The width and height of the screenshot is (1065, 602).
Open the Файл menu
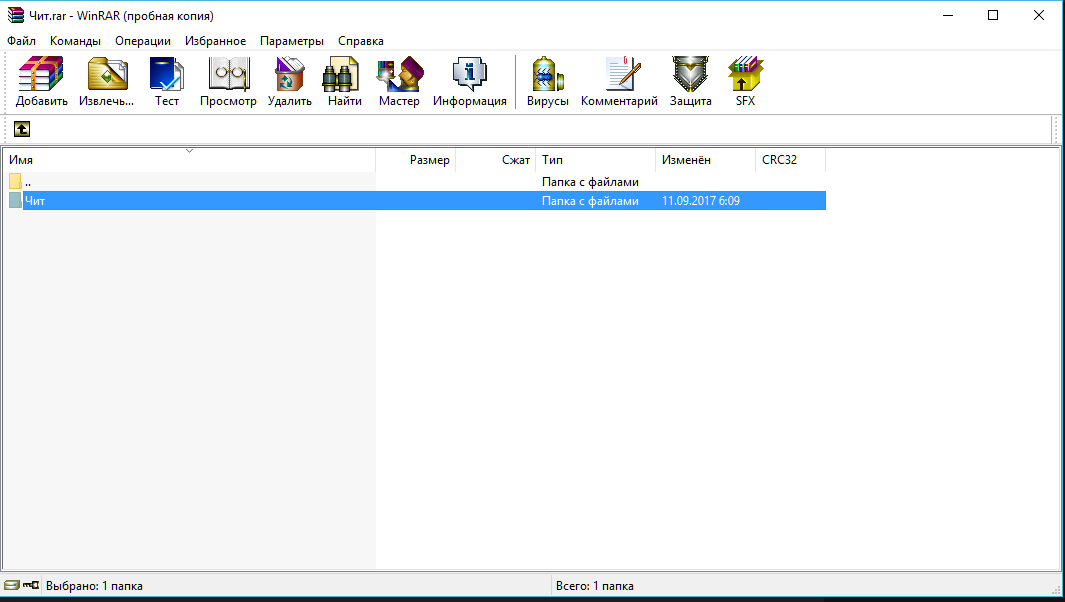click(x=22, y=41)
